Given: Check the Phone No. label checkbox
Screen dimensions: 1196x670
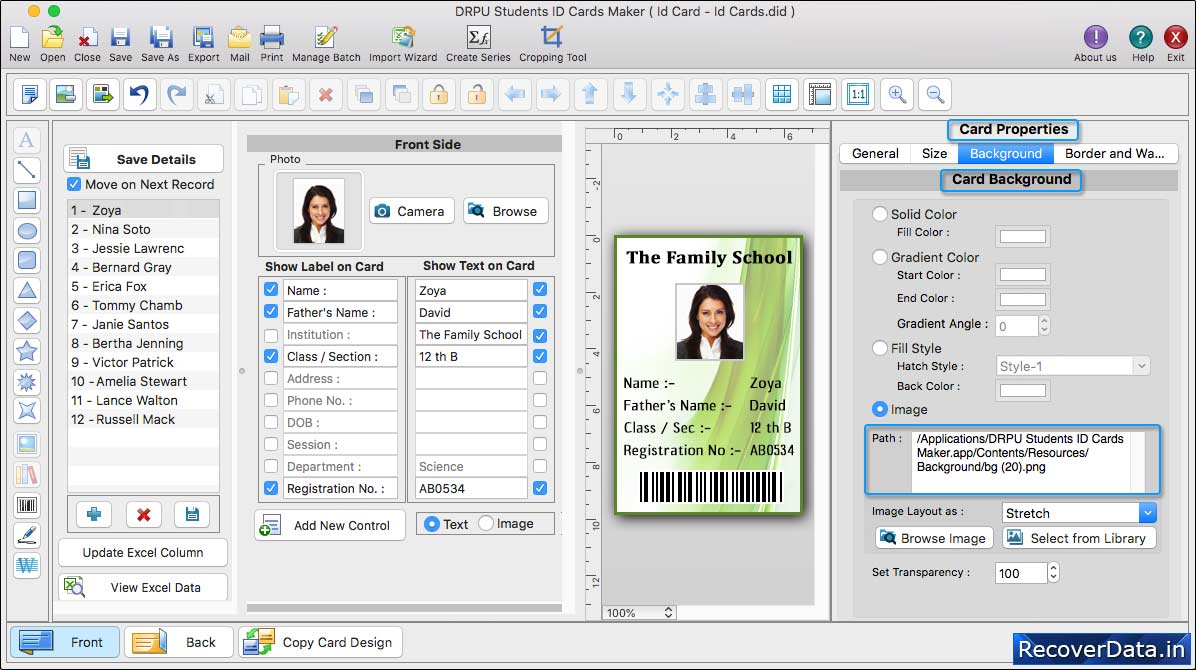Looking at the screenshot, I should pos(271,401).
